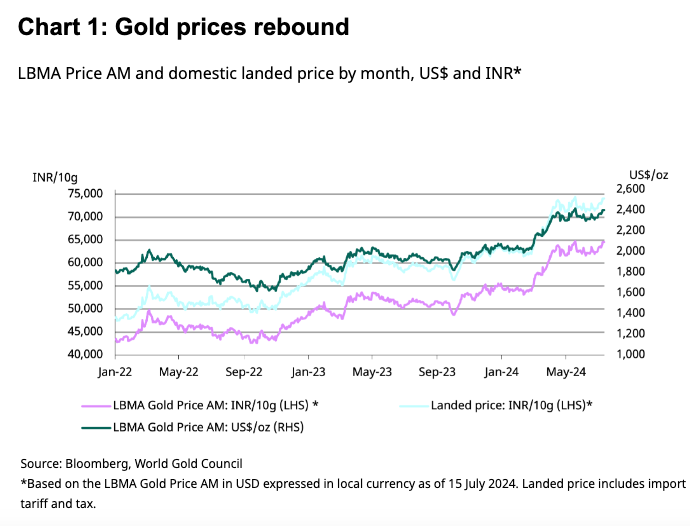Click the May-23 x-axis label
Image resolution: width=690 pixels, height=526 pixels.
[372, 371]
